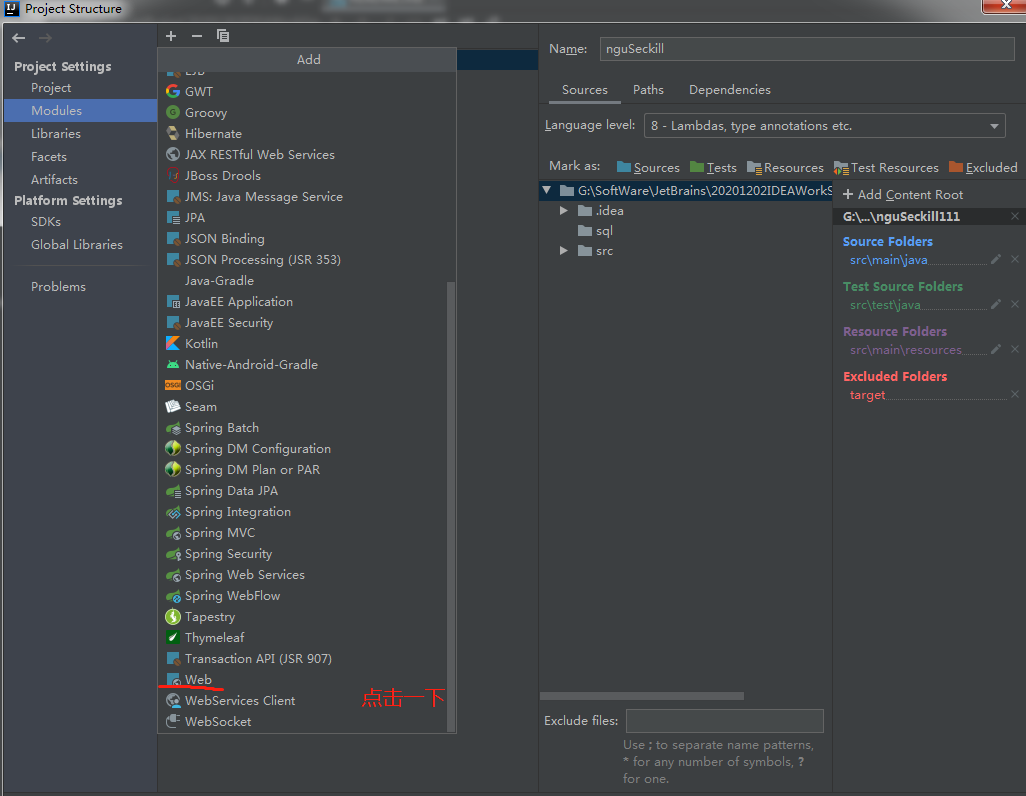Mark folder as Test Resources
The width and height of the screenshot is (1026, 796).
tap(886, 168)
